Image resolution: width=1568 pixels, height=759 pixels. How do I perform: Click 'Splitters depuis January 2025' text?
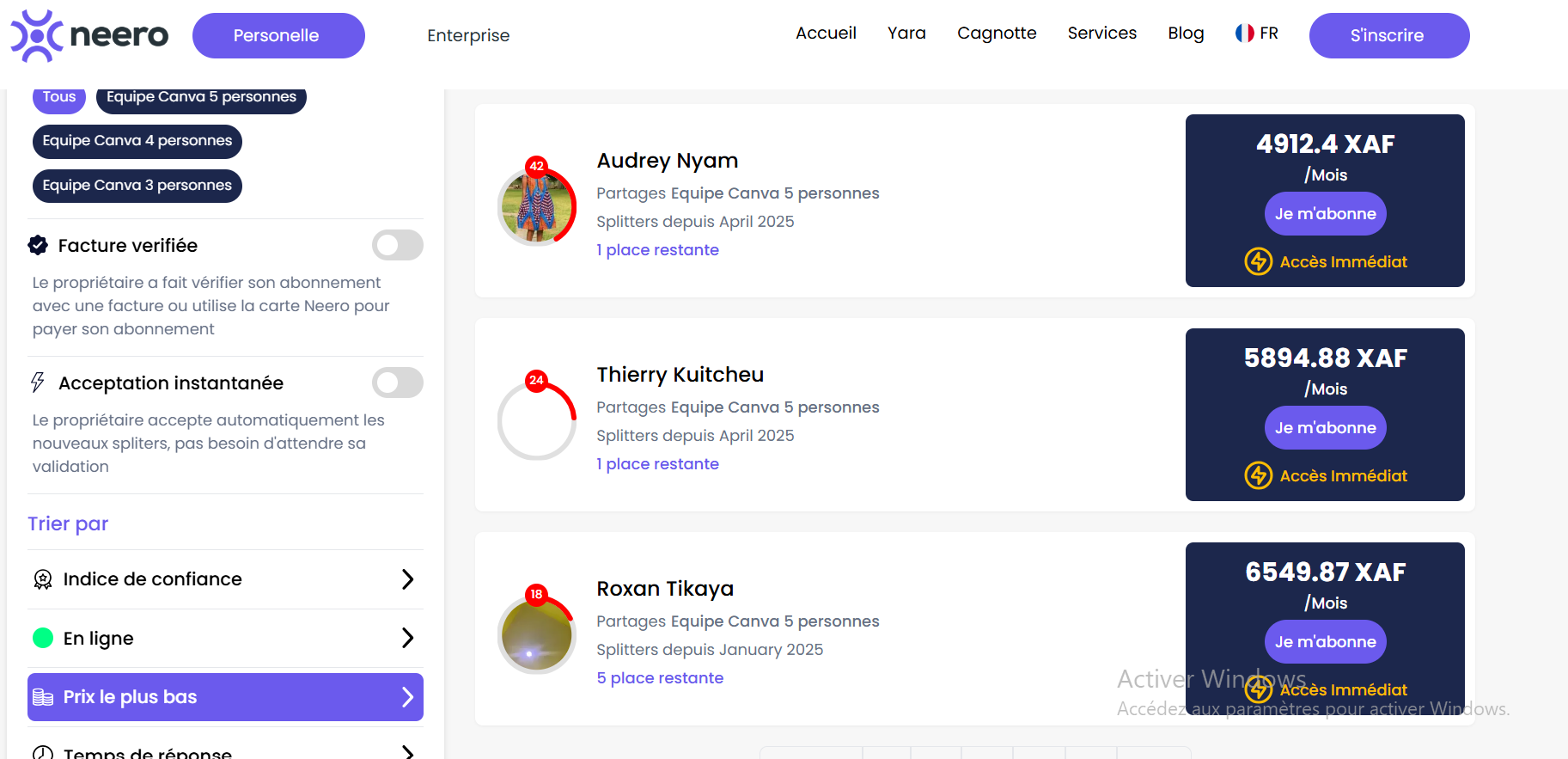click(710, 650)
